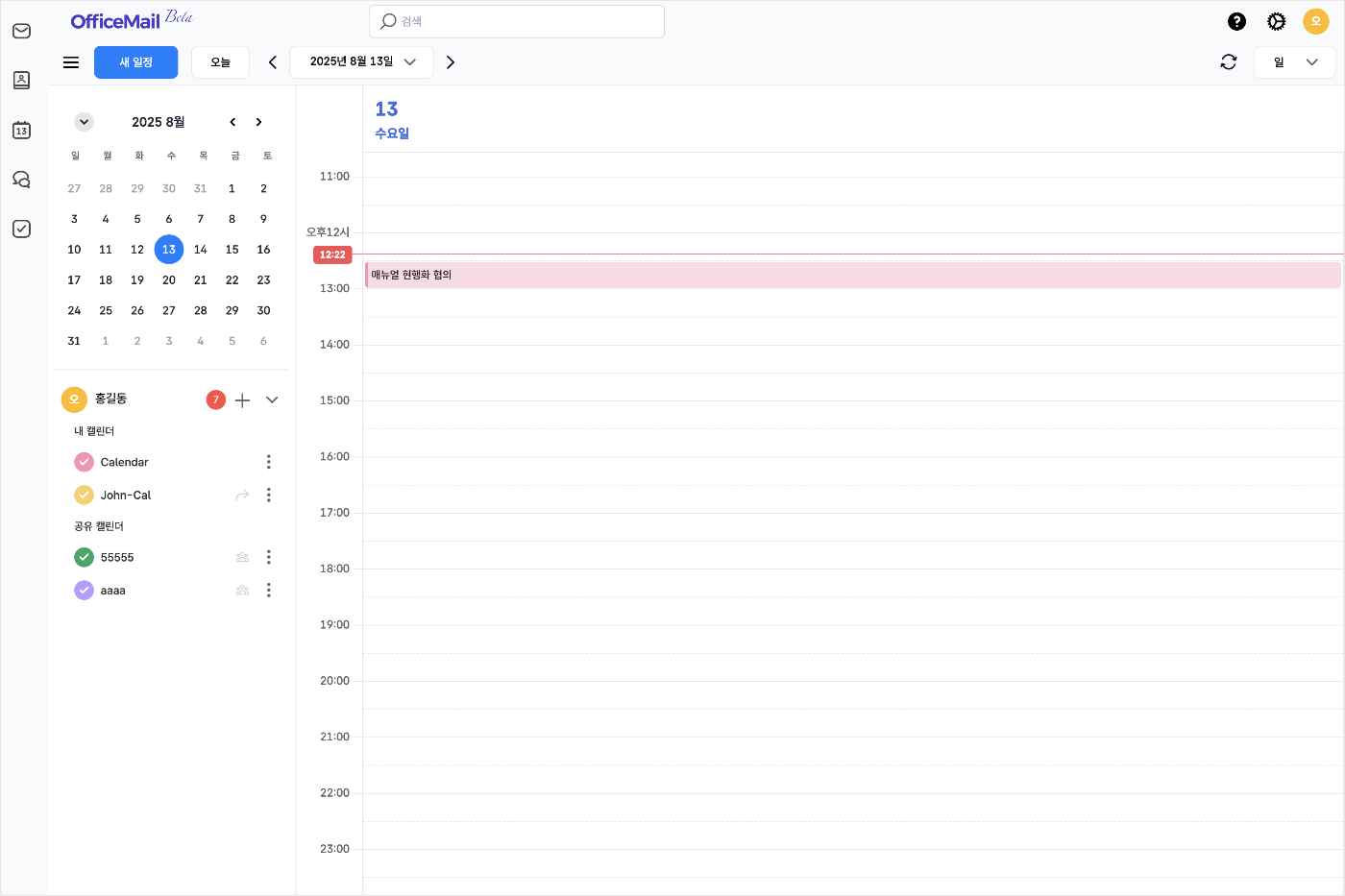Image resolution: width=1345 pixels, height=896 pixels.
Task: Click the 공유 캘린더 label
Action: [x=99, y=526]
